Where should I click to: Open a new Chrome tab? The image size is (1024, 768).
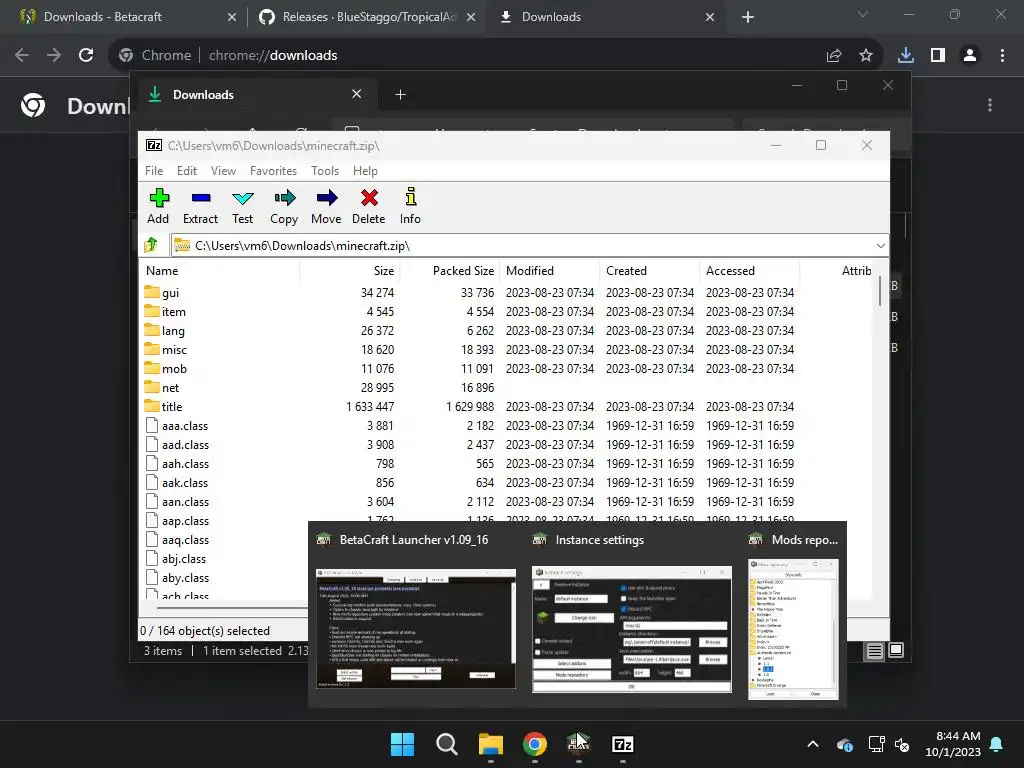tap(748, 17)
